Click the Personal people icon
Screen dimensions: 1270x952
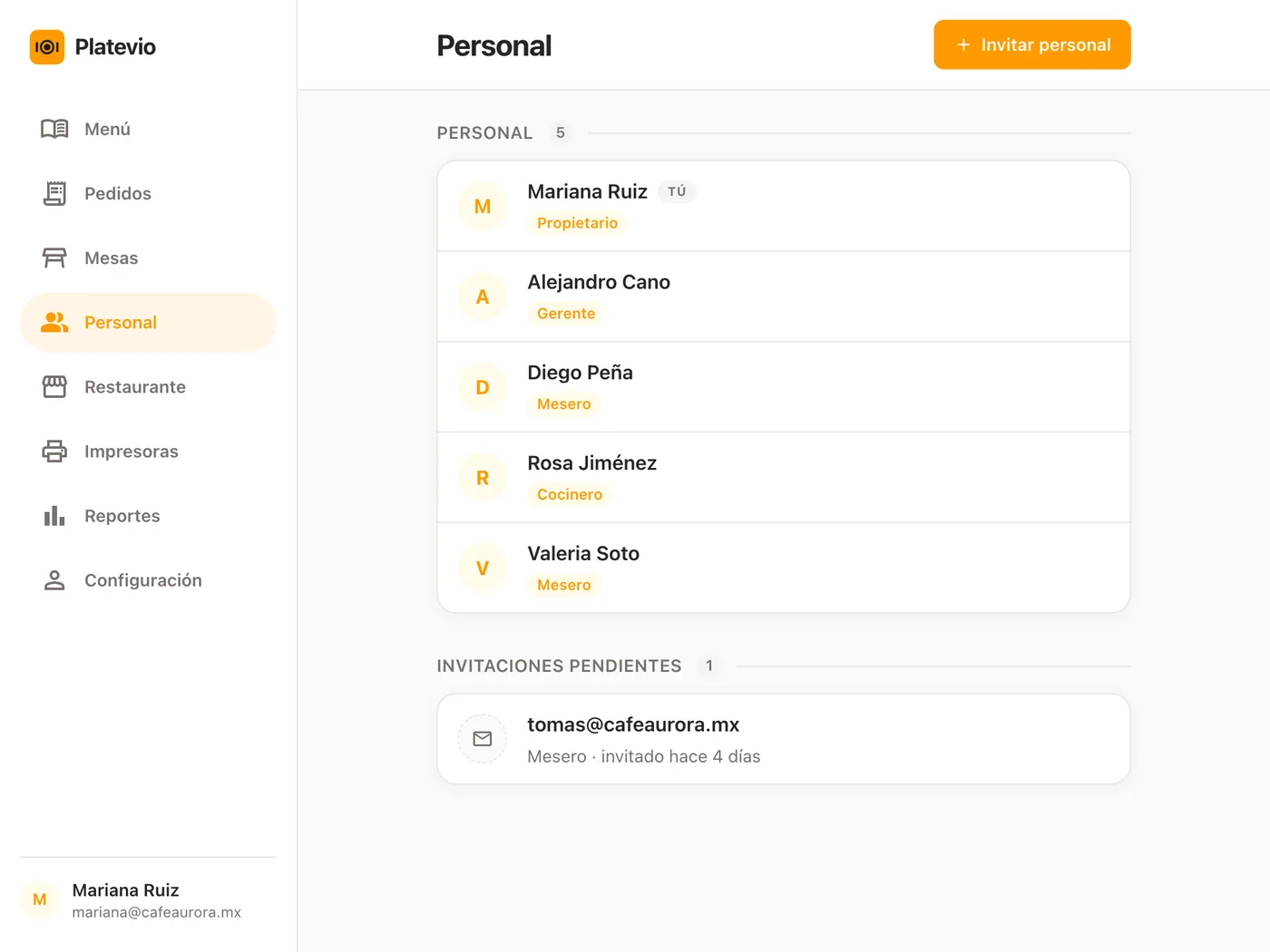click(54, 322)
